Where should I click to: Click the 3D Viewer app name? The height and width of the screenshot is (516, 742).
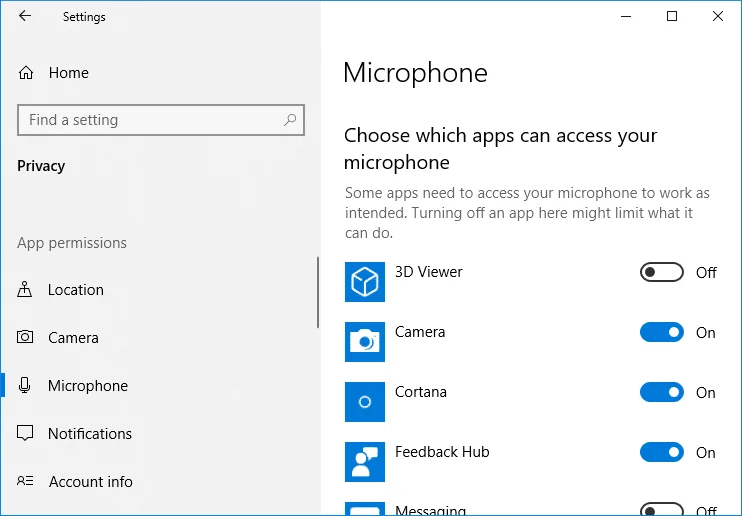click(429, 272)
